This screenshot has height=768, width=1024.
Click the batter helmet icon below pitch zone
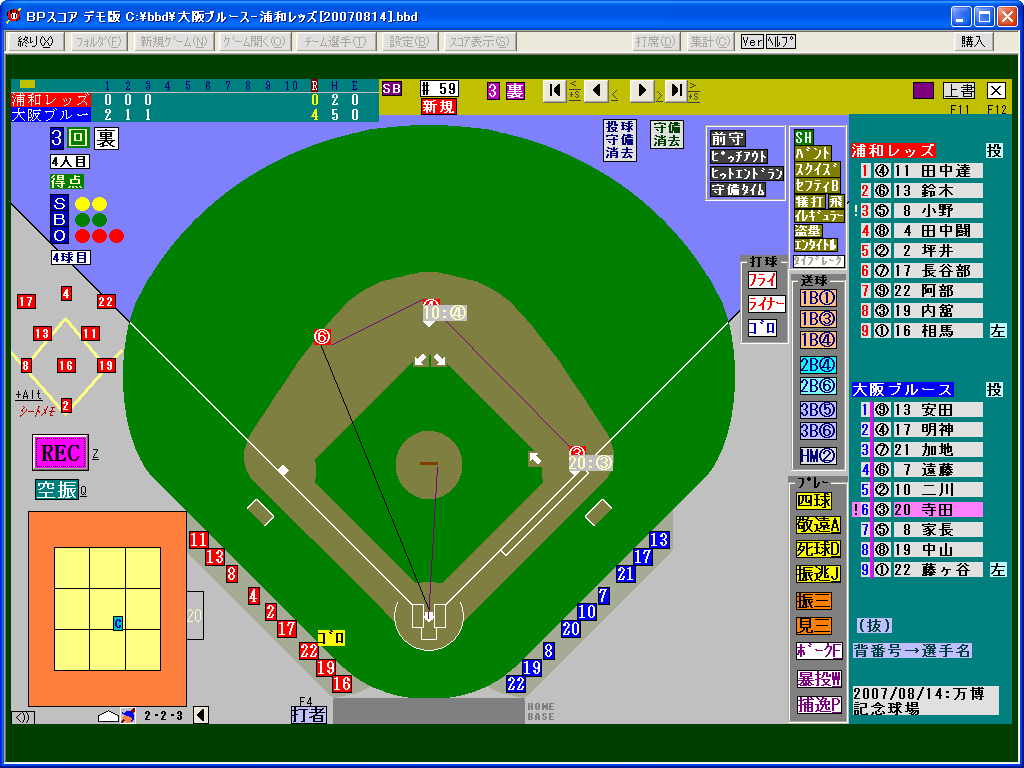tap(128, 716)
